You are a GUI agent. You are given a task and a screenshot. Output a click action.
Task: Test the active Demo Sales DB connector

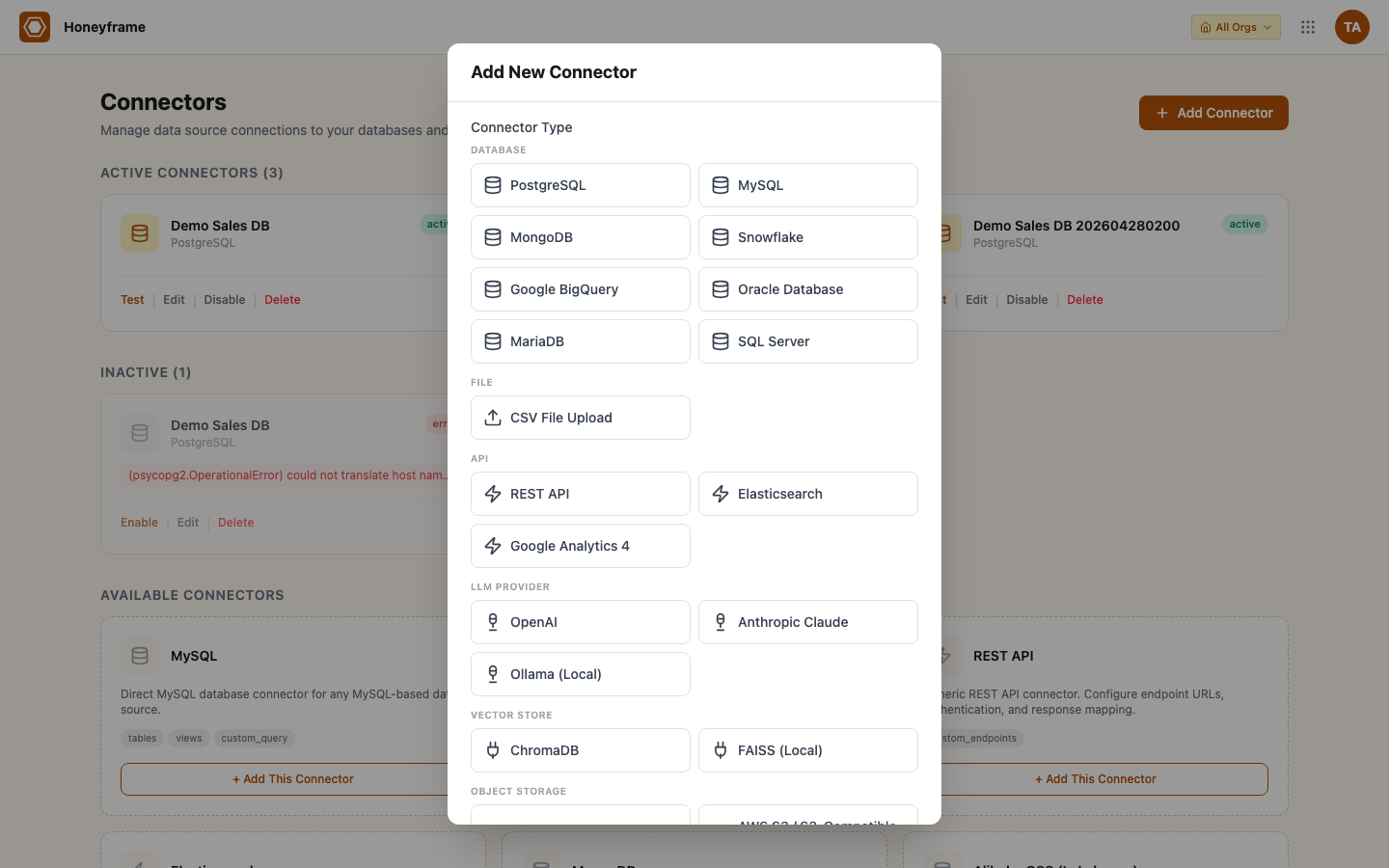[x=132, y=300]
